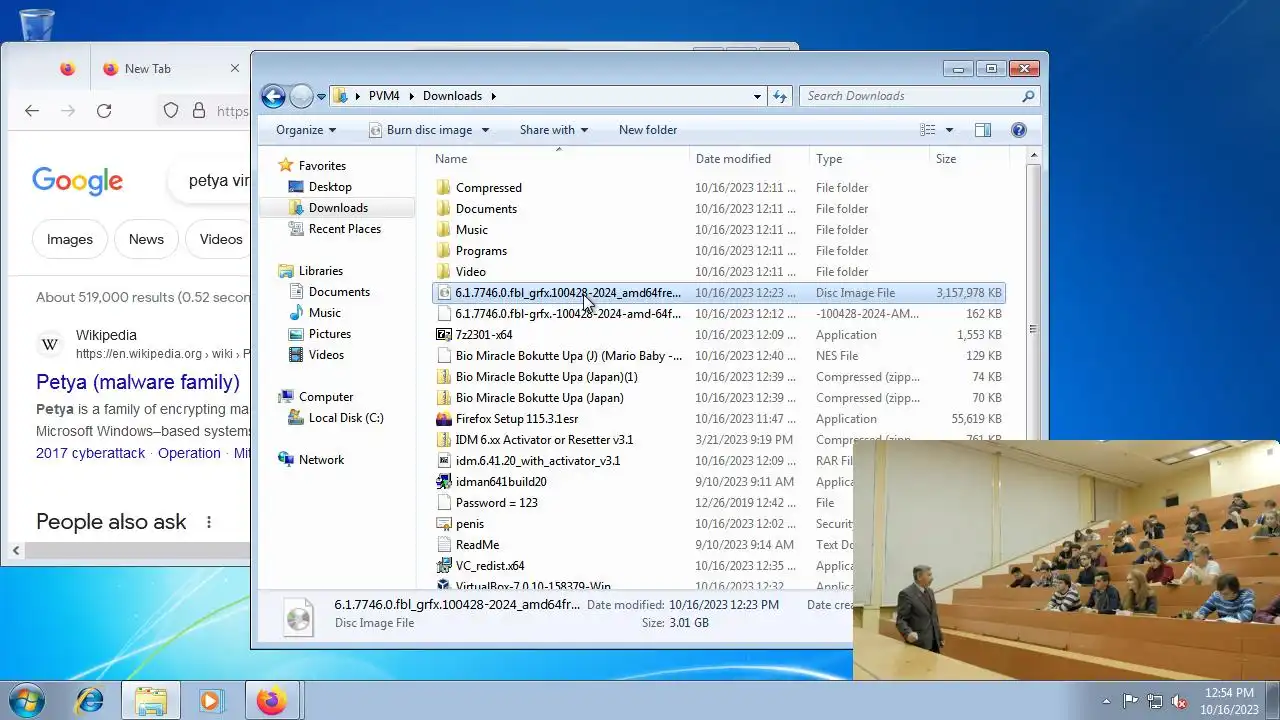The image size is (1280, 720).
Task: Click the Refresh button next to address bar
Action: [x=780, y=96]
